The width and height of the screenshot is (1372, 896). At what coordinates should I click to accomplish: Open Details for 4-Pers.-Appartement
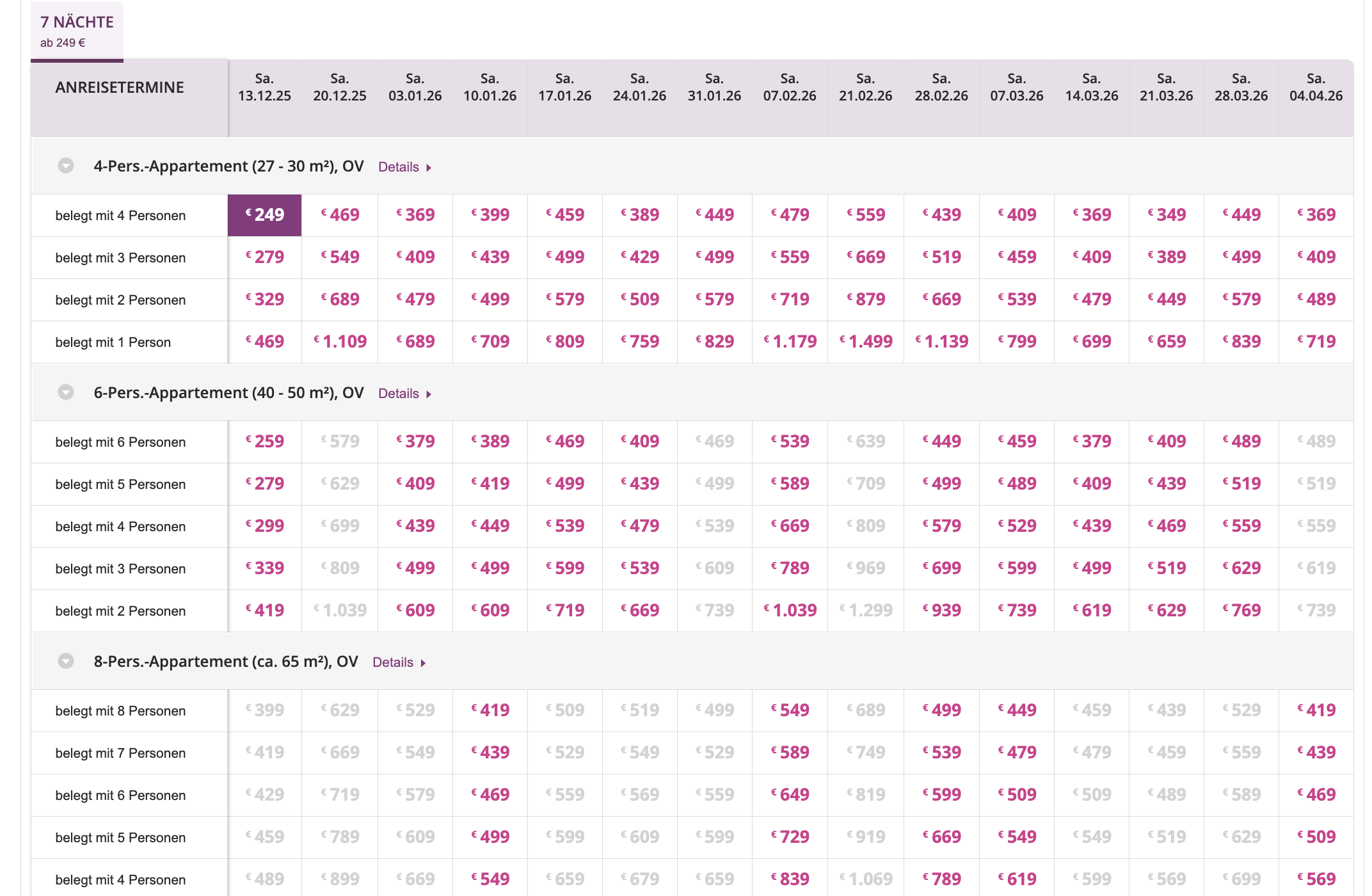404,167
